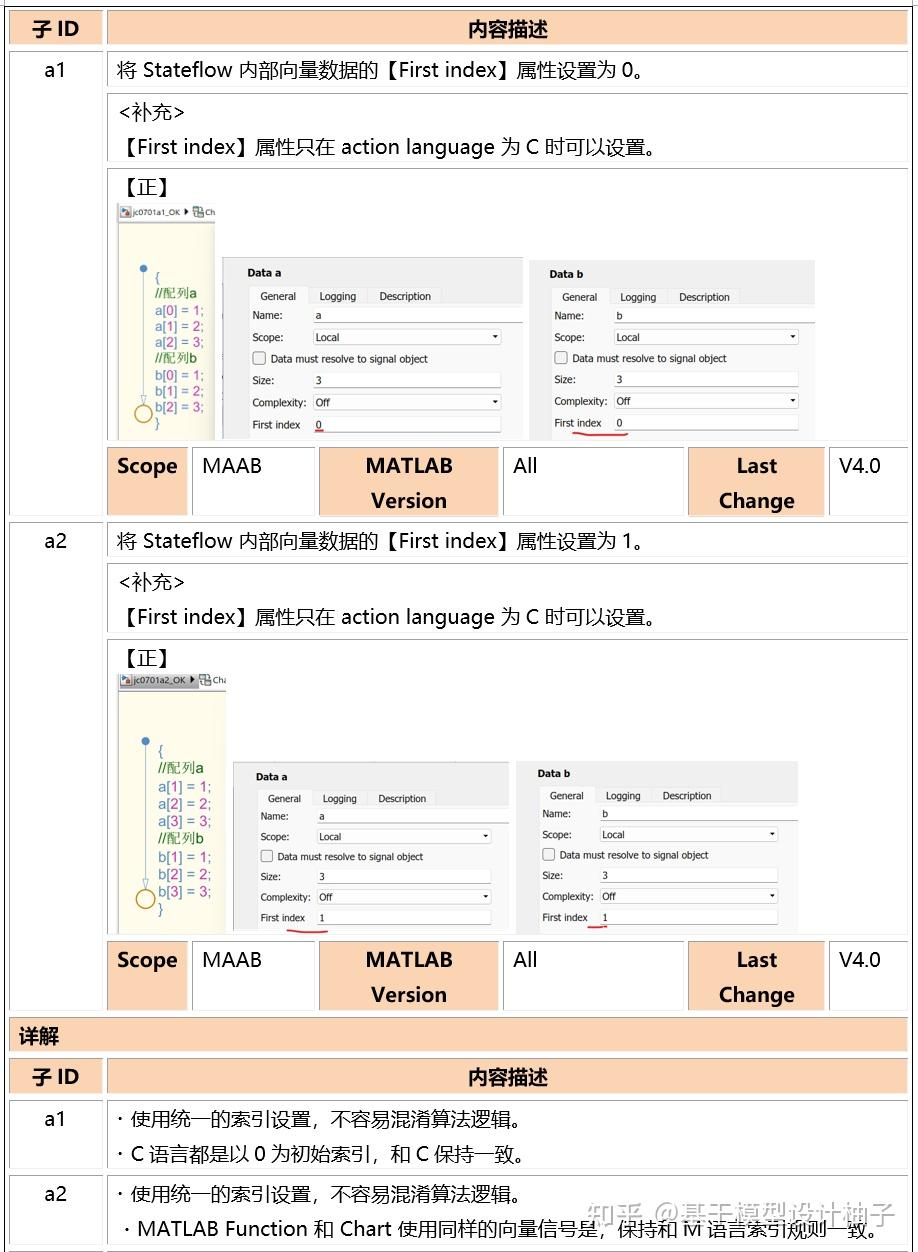Click First index field of Data a showing 0
Viewport: 918px width, 1252px height.
tap(407, 425)
